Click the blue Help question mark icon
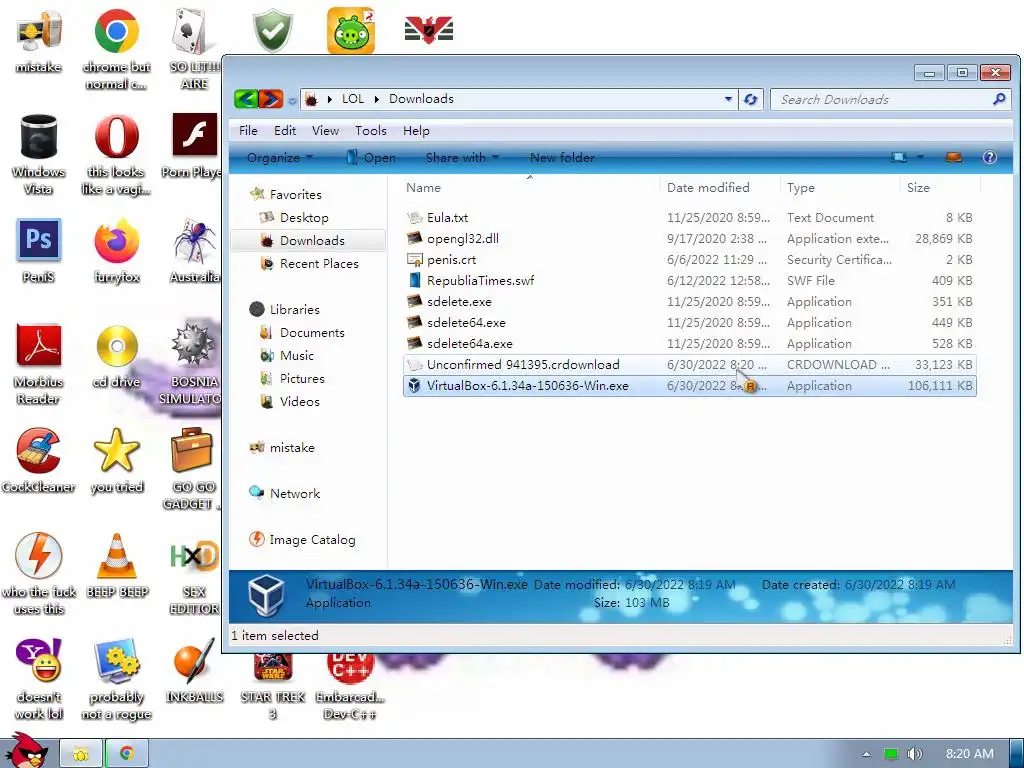The width and height of the screenshot is (1024, 768). click(989, 157)
